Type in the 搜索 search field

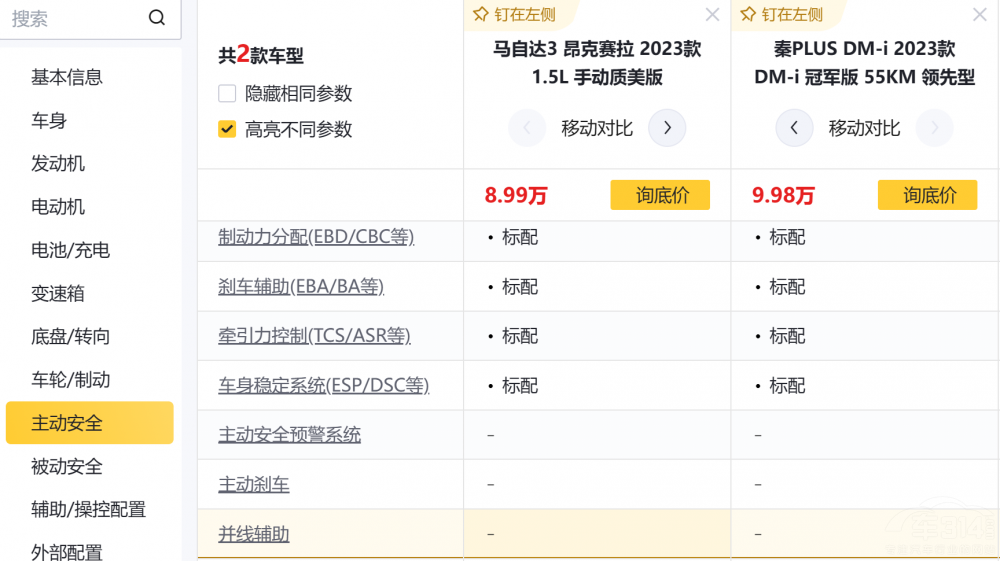75,18
